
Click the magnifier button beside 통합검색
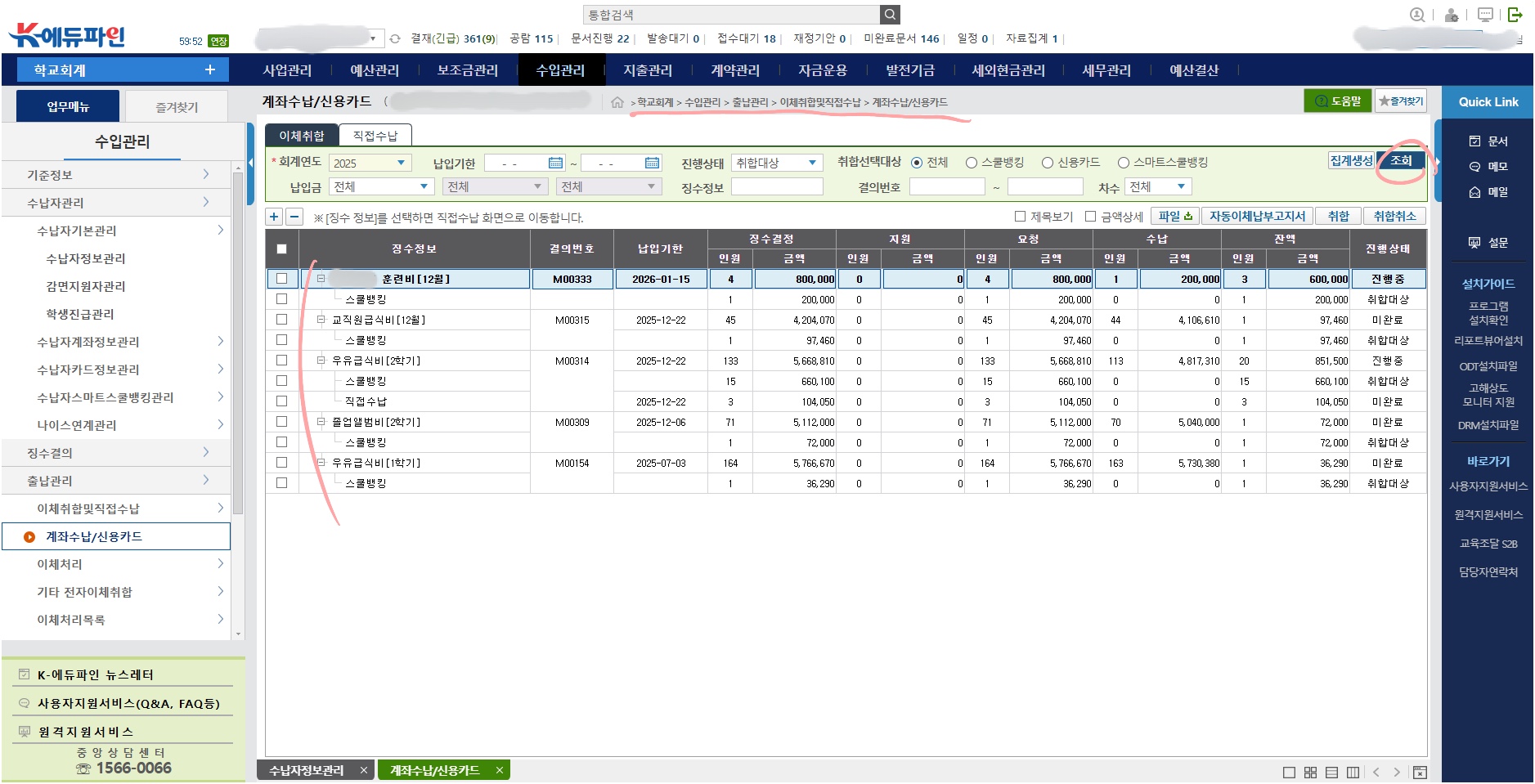[x=890, y=15]
